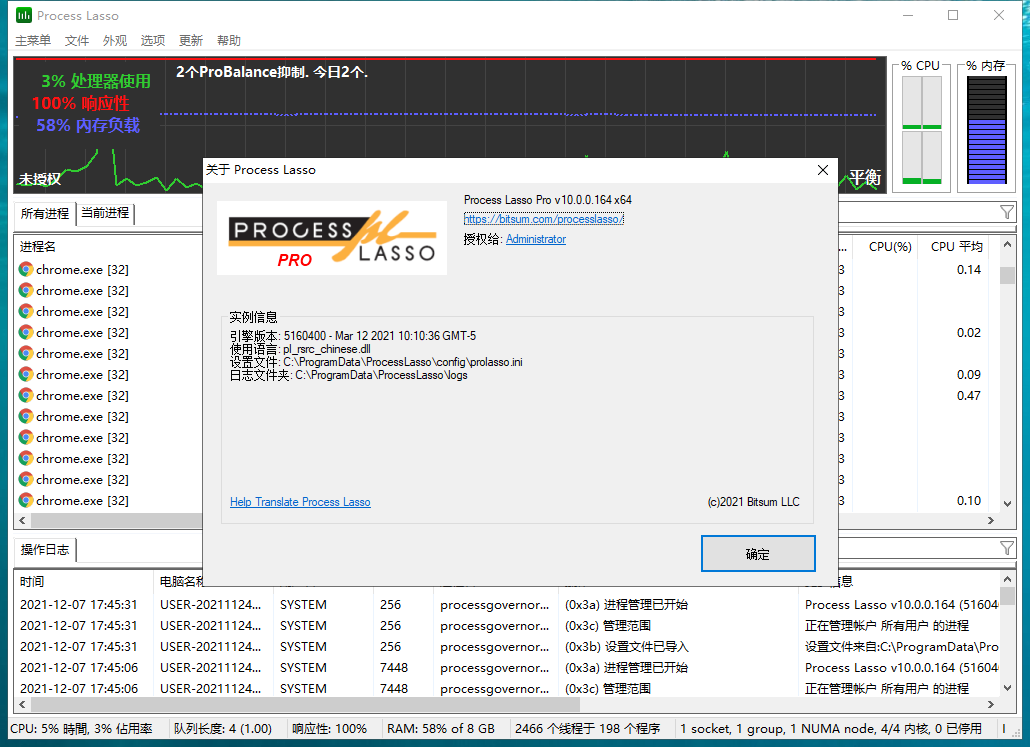
Task: Click the 确定 button in the About dialog
Action: pos(758,553)
